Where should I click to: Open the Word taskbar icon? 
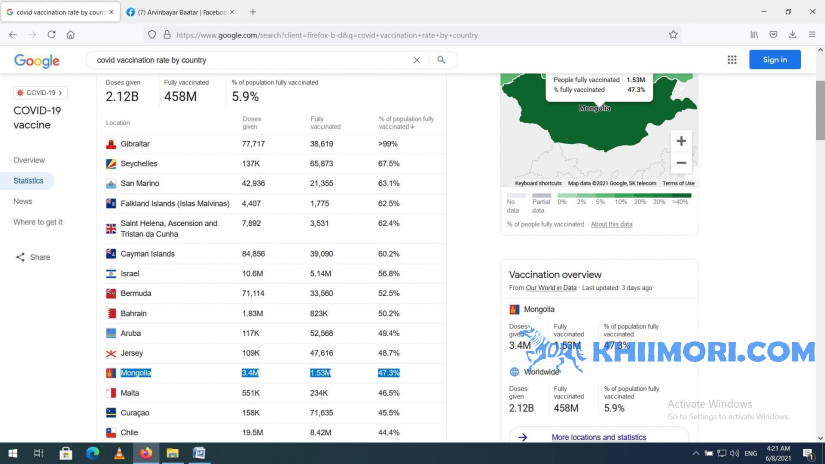[199, 453]
